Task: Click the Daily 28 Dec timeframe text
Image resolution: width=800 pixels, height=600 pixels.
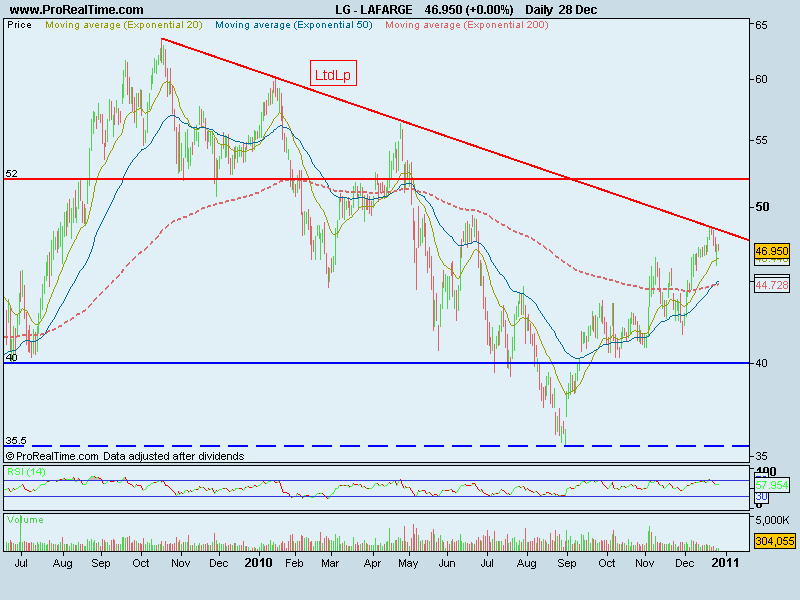Action: click(x=561, y=10)
